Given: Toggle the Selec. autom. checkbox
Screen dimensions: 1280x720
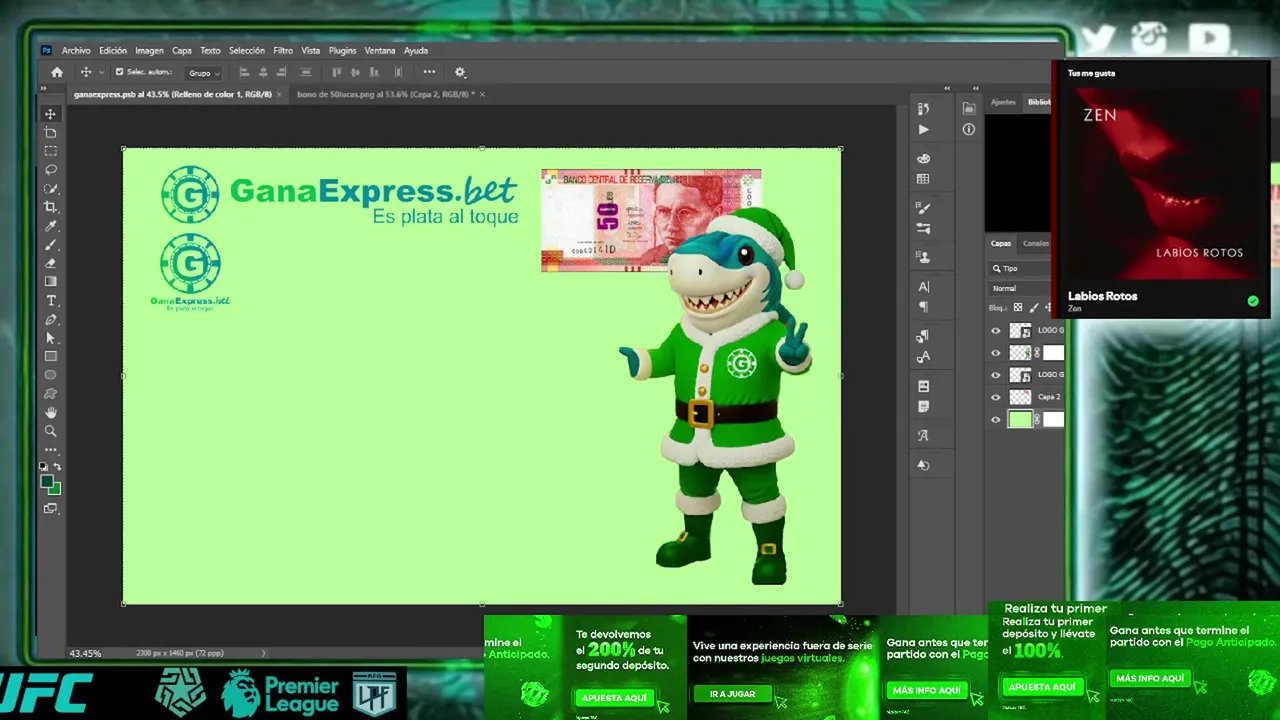Looking at the screenshot, I should point(119,72).
